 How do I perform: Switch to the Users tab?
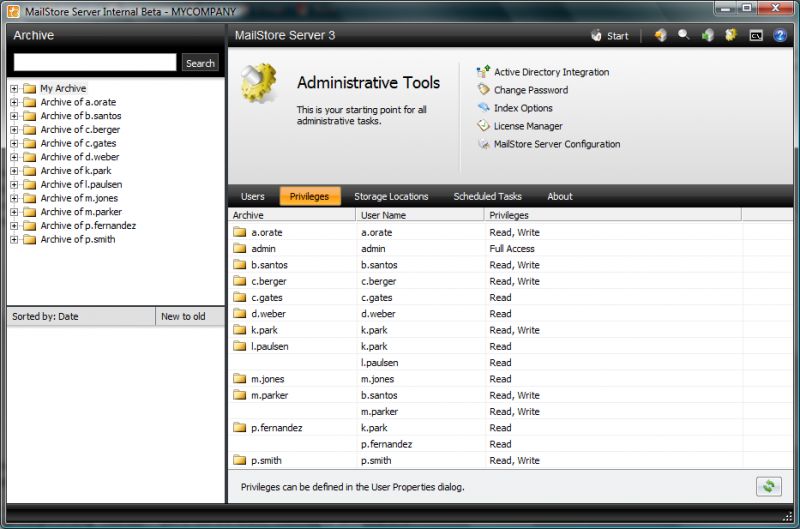click(253, 196)
